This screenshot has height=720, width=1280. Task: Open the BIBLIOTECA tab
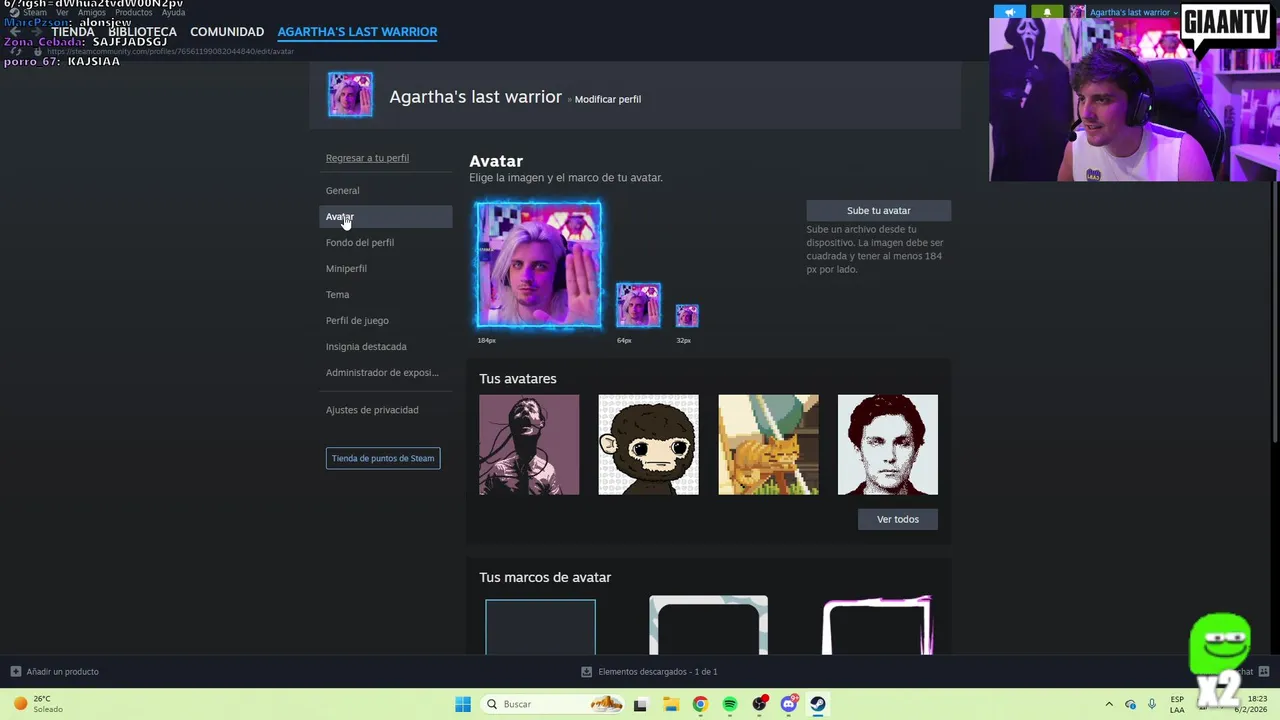(142, 32)
